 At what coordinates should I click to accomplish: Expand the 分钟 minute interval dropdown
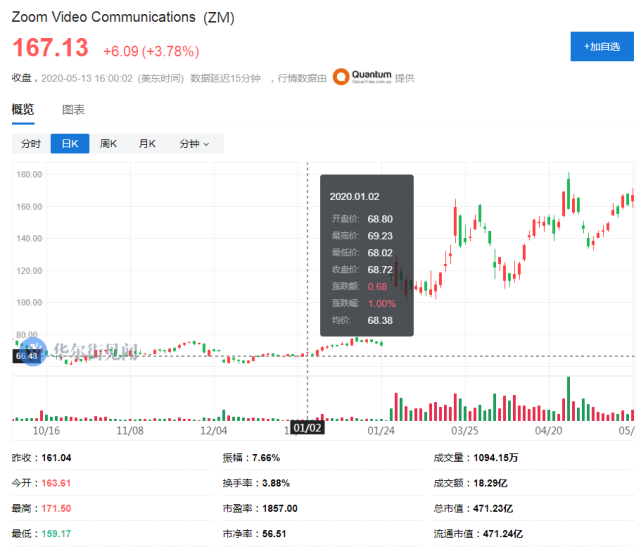(x=195, y=143)
